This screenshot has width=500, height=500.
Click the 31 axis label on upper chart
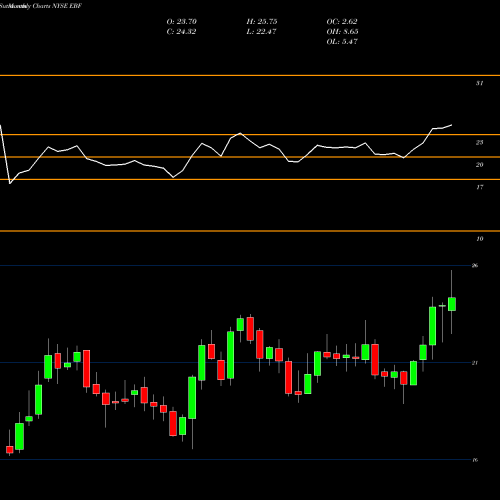point(479,83)
